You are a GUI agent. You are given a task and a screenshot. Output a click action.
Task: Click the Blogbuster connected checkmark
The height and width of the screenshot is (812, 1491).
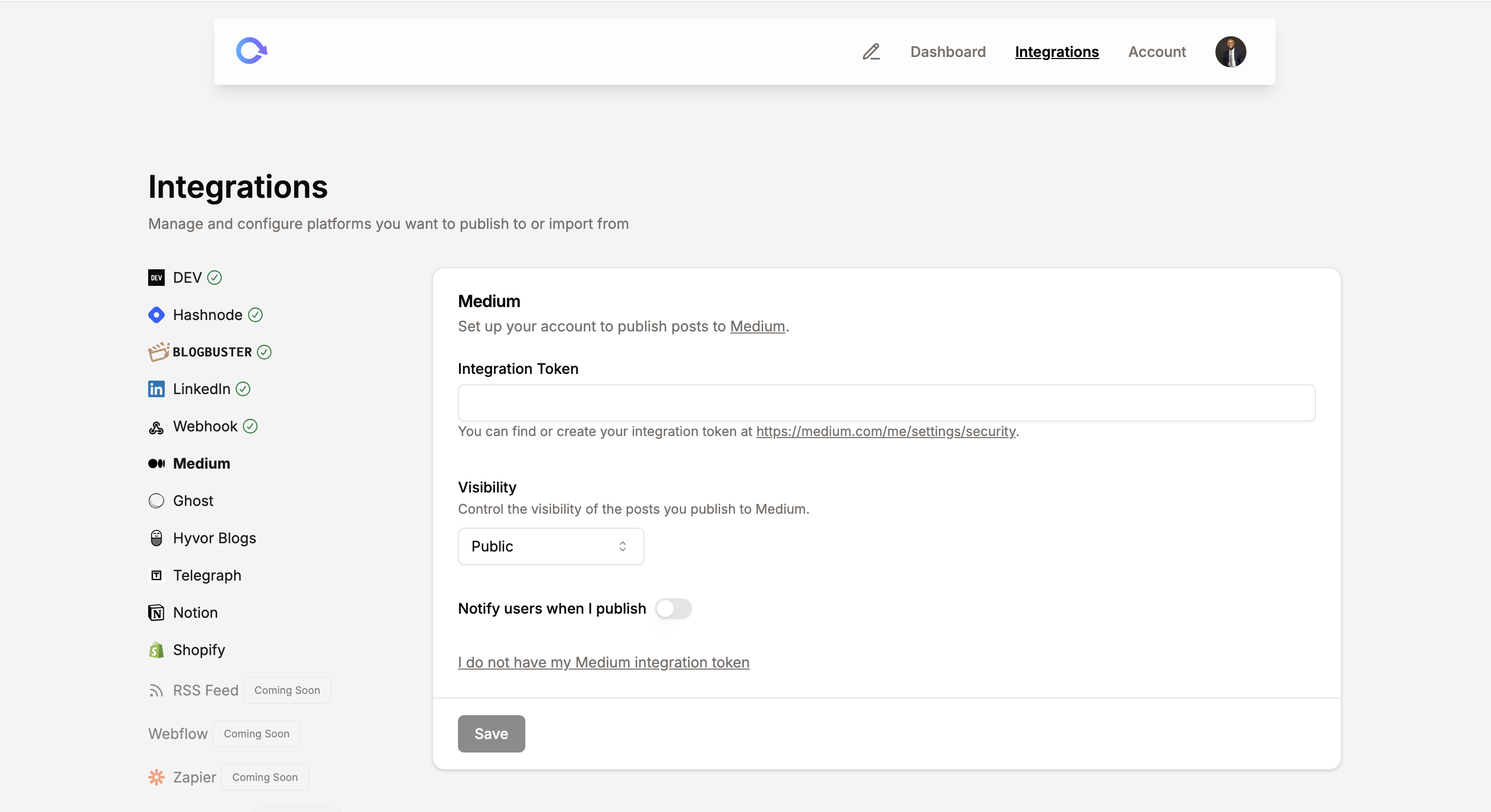point(265,352)
